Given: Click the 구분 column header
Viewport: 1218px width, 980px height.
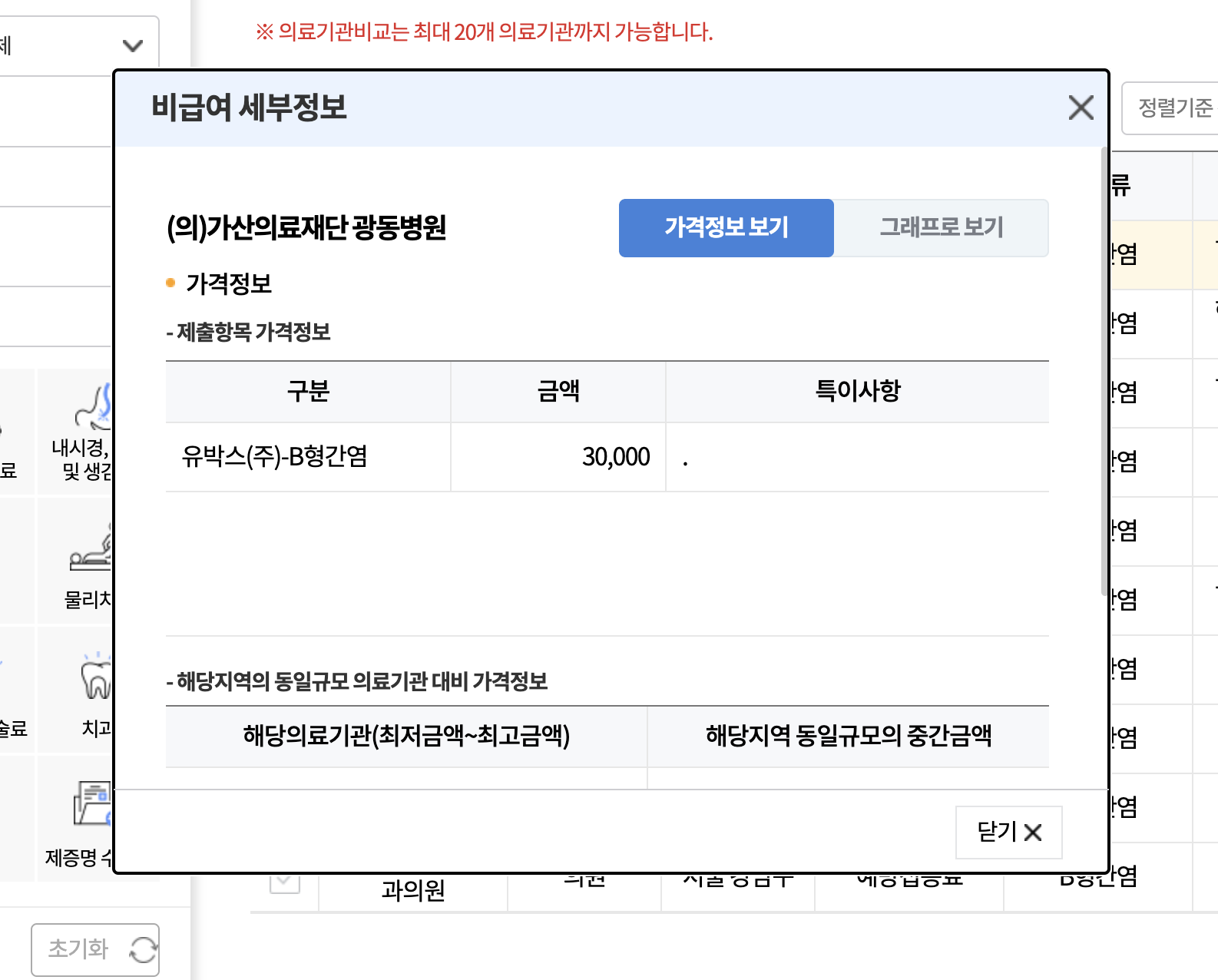Looking at the screenshot, I should click(308, 392).
